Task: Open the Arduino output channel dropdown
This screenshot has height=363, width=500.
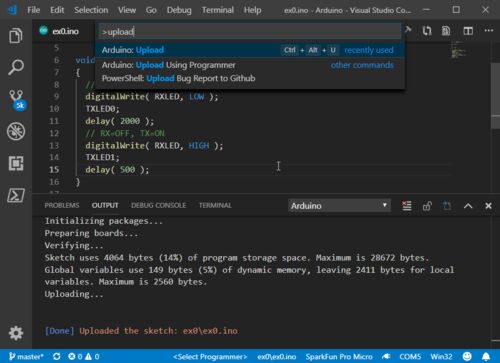Action: point(339,206)
